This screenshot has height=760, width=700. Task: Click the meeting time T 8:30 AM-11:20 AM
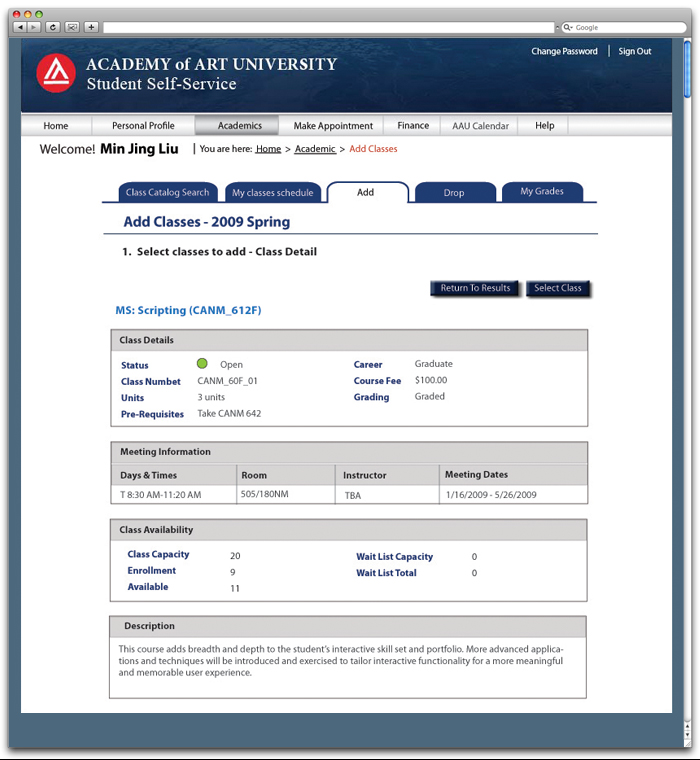coord(160,495)
